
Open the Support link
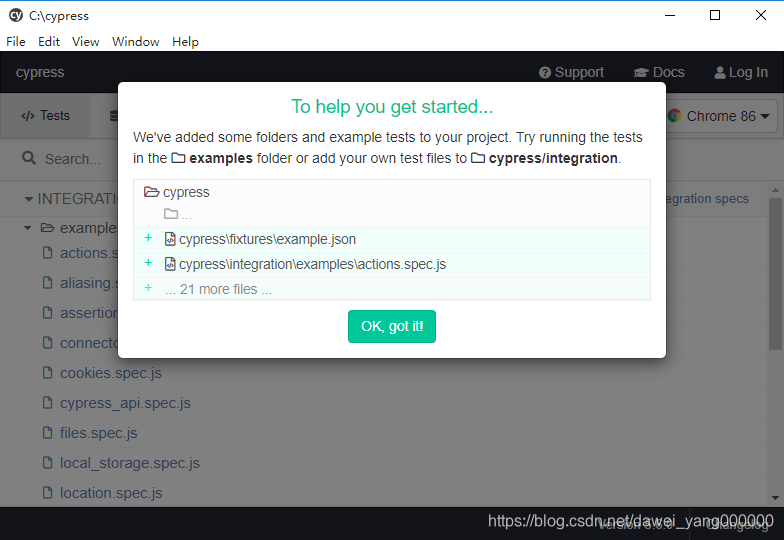point(572,72)
